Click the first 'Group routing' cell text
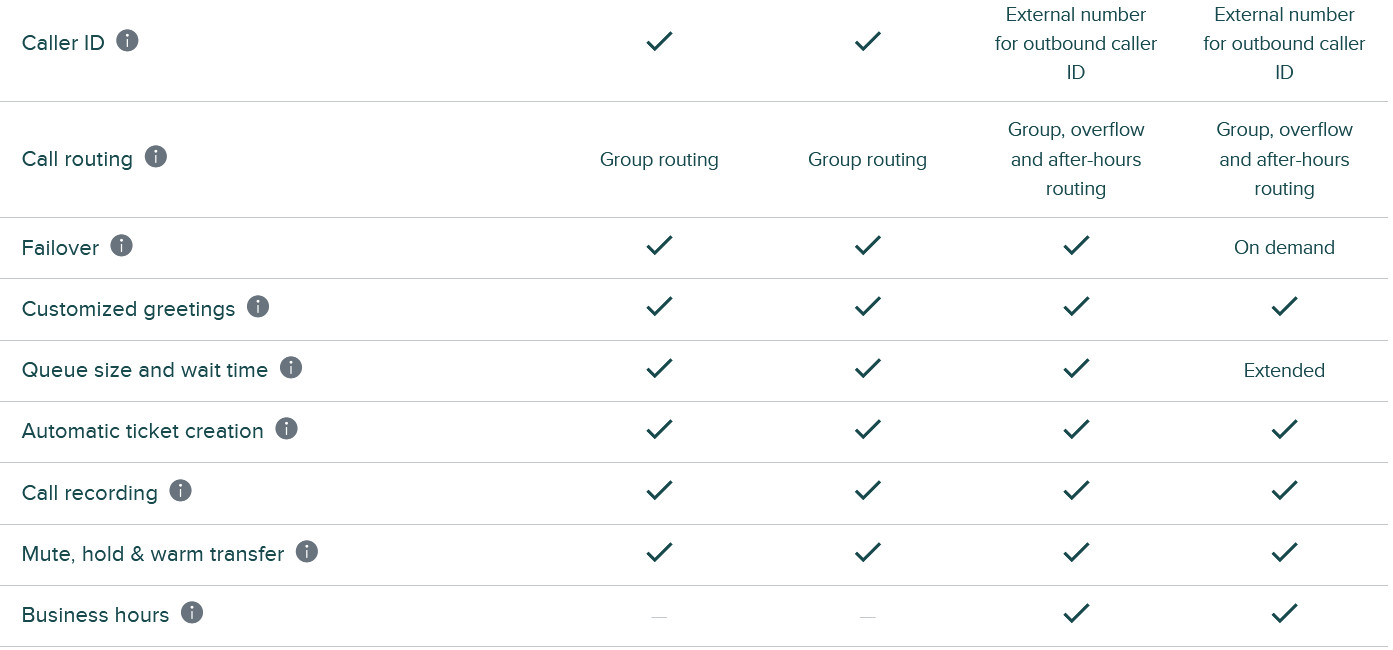 coord(659,159)
